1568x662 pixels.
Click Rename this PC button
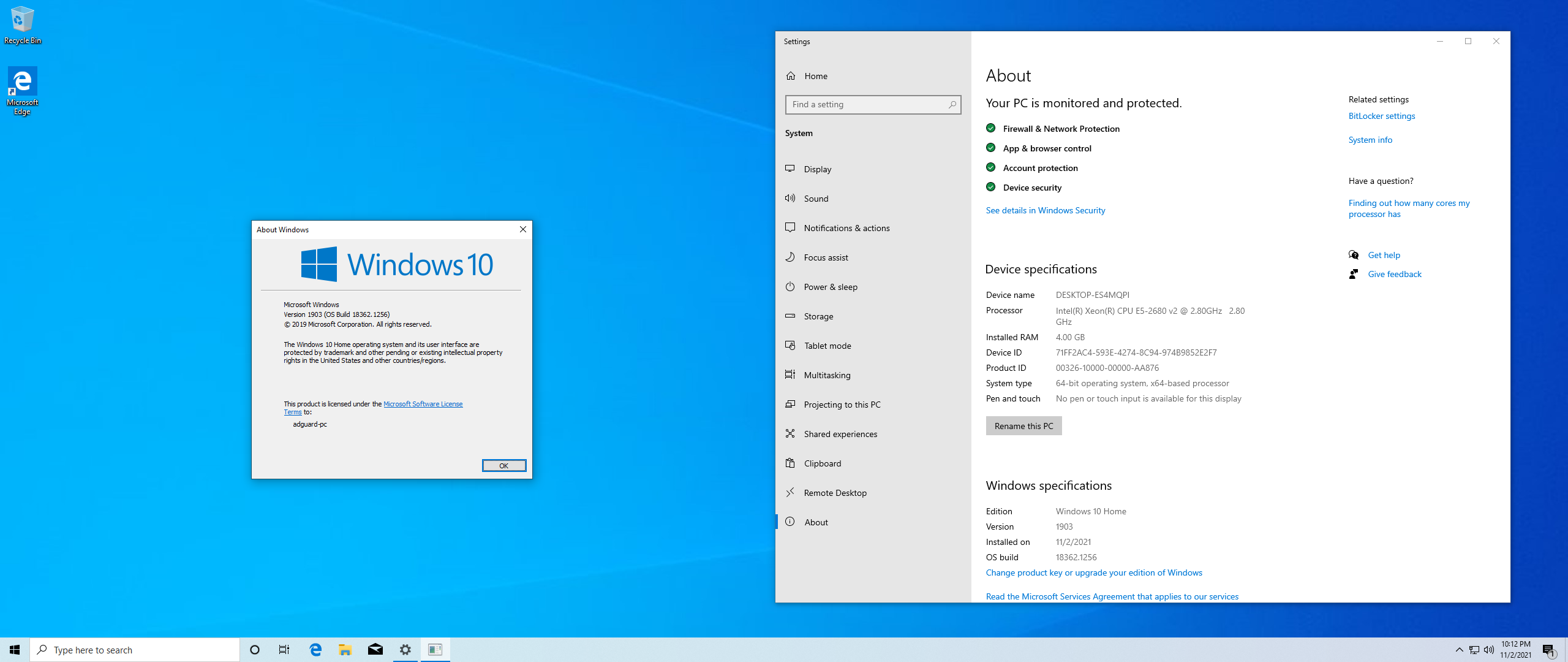pos(1023,426)
